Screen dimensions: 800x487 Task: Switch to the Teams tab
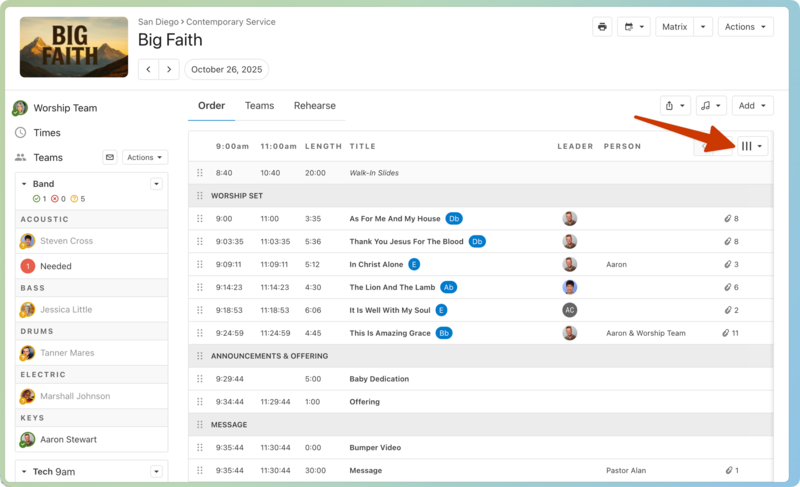259,106
